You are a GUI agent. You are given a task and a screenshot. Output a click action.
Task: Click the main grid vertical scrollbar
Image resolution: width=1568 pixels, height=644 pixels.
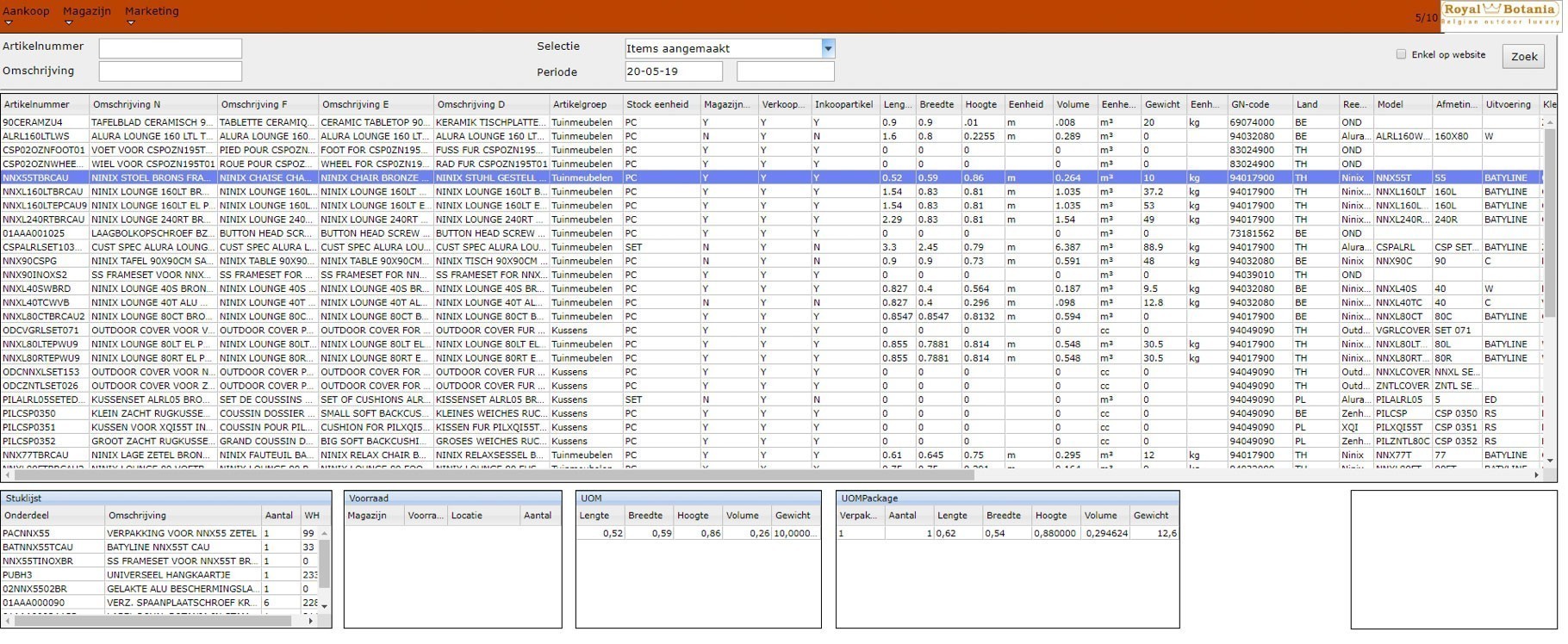pos(1550,224)
